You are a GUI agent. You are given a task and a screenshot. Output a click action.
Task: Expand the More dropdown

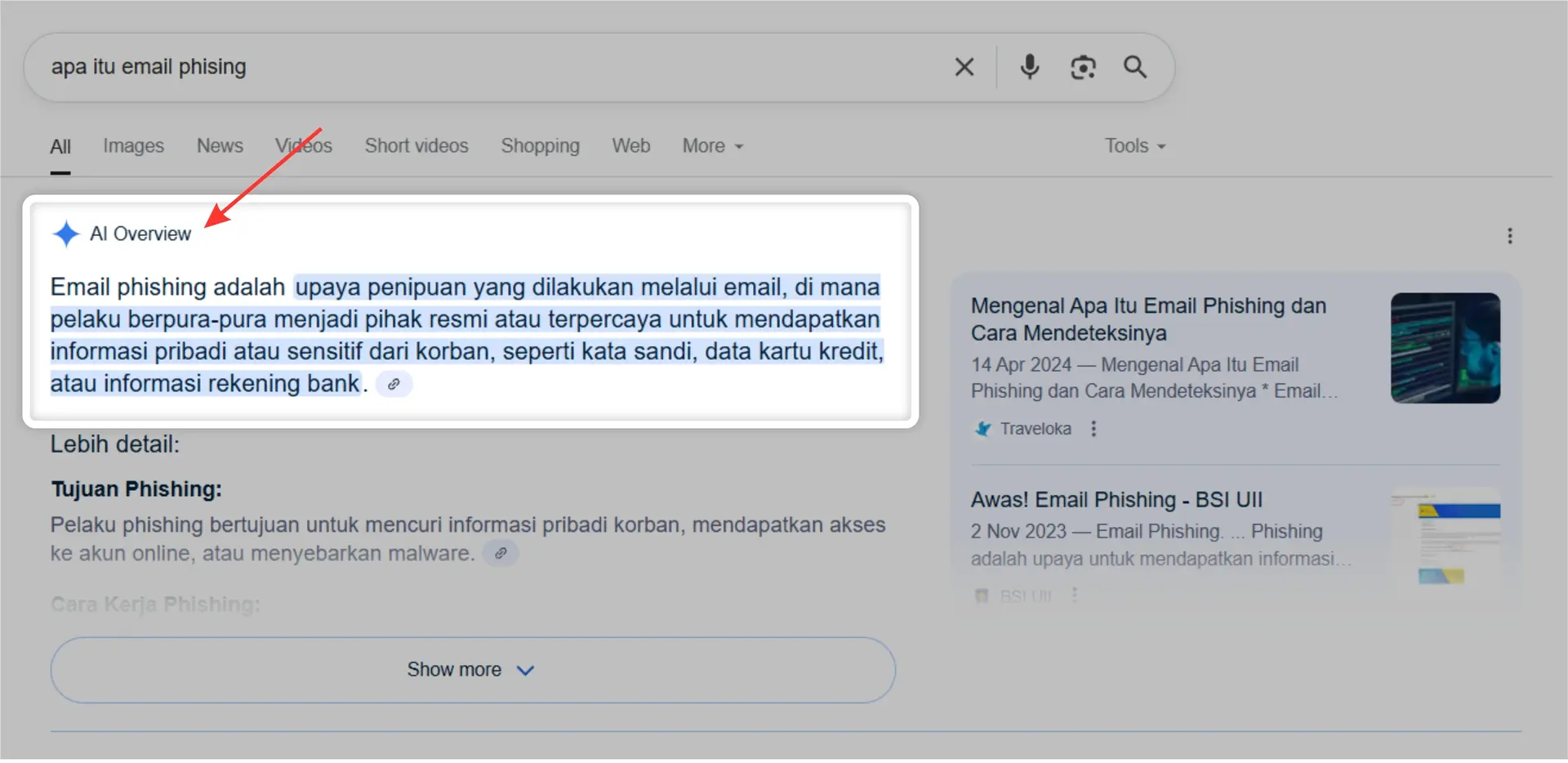pyautogui.click(x=713, y=146)
